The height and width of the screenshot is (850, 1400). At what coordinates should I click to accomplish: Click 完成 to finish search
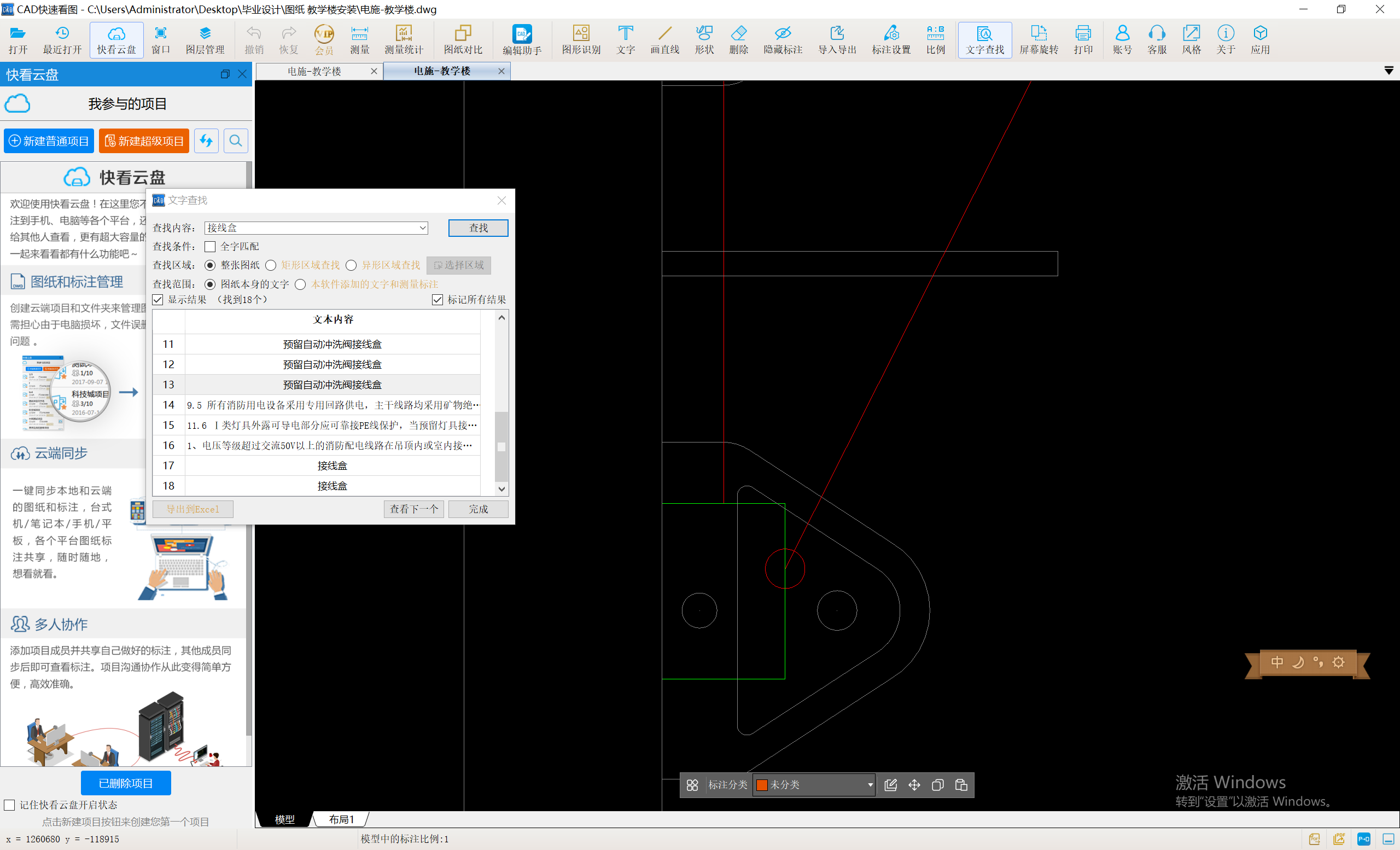[479, 509]
